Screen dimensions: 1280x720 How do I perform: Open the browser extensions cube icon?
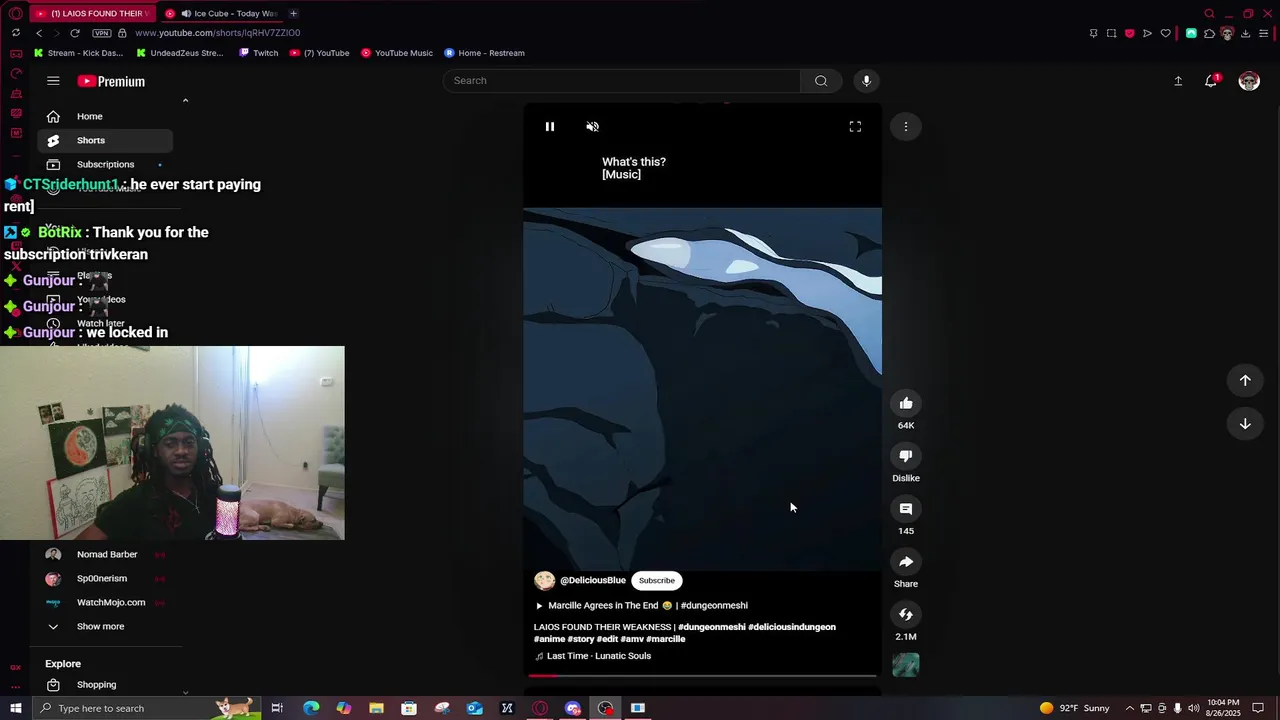pyautogui.click(x=1209, y=33)
